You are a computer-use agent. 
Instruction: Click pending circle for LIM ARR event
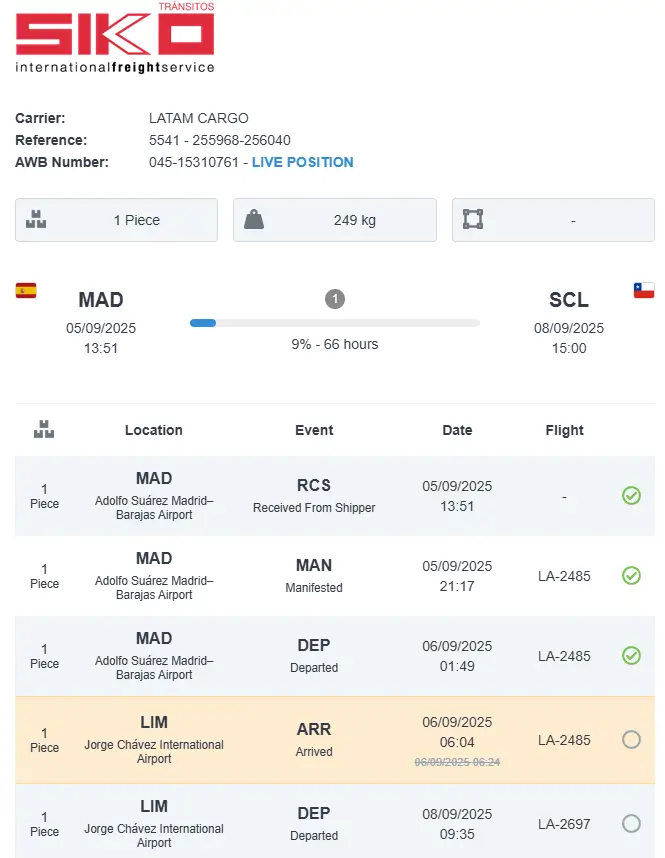631,740
